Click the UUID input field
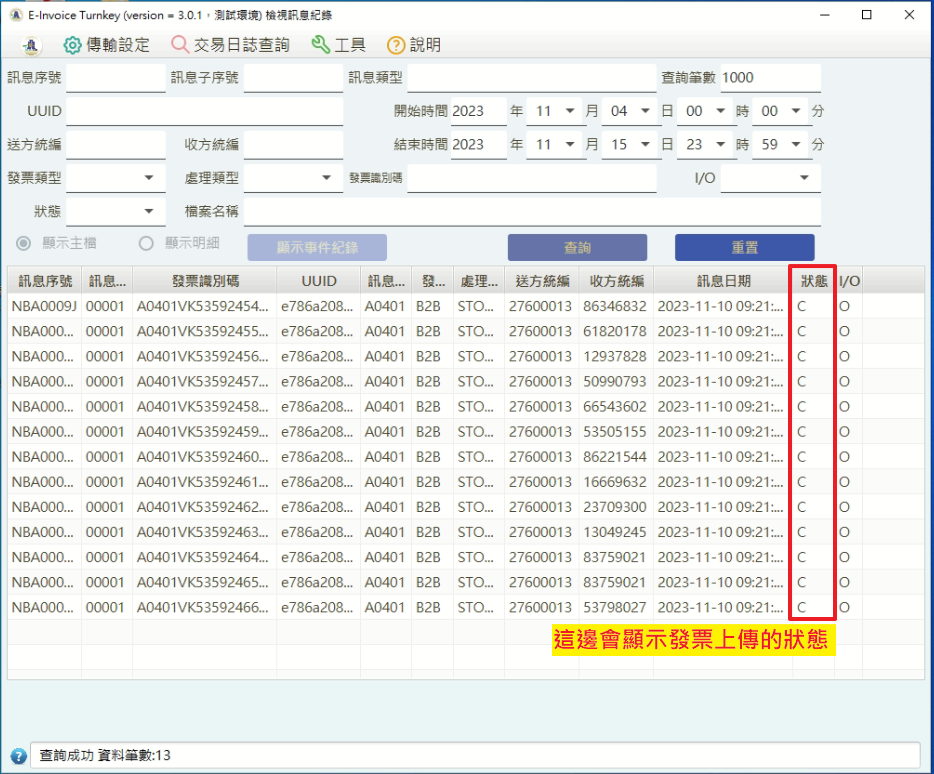 204,111
